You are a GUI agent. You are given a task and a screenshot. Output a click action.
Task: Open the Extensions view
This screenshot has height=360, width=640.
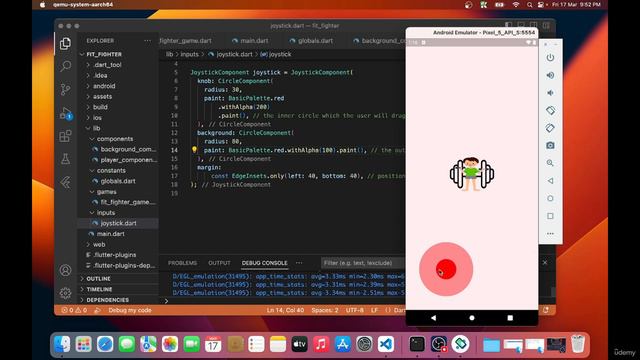tap(65, 136)
